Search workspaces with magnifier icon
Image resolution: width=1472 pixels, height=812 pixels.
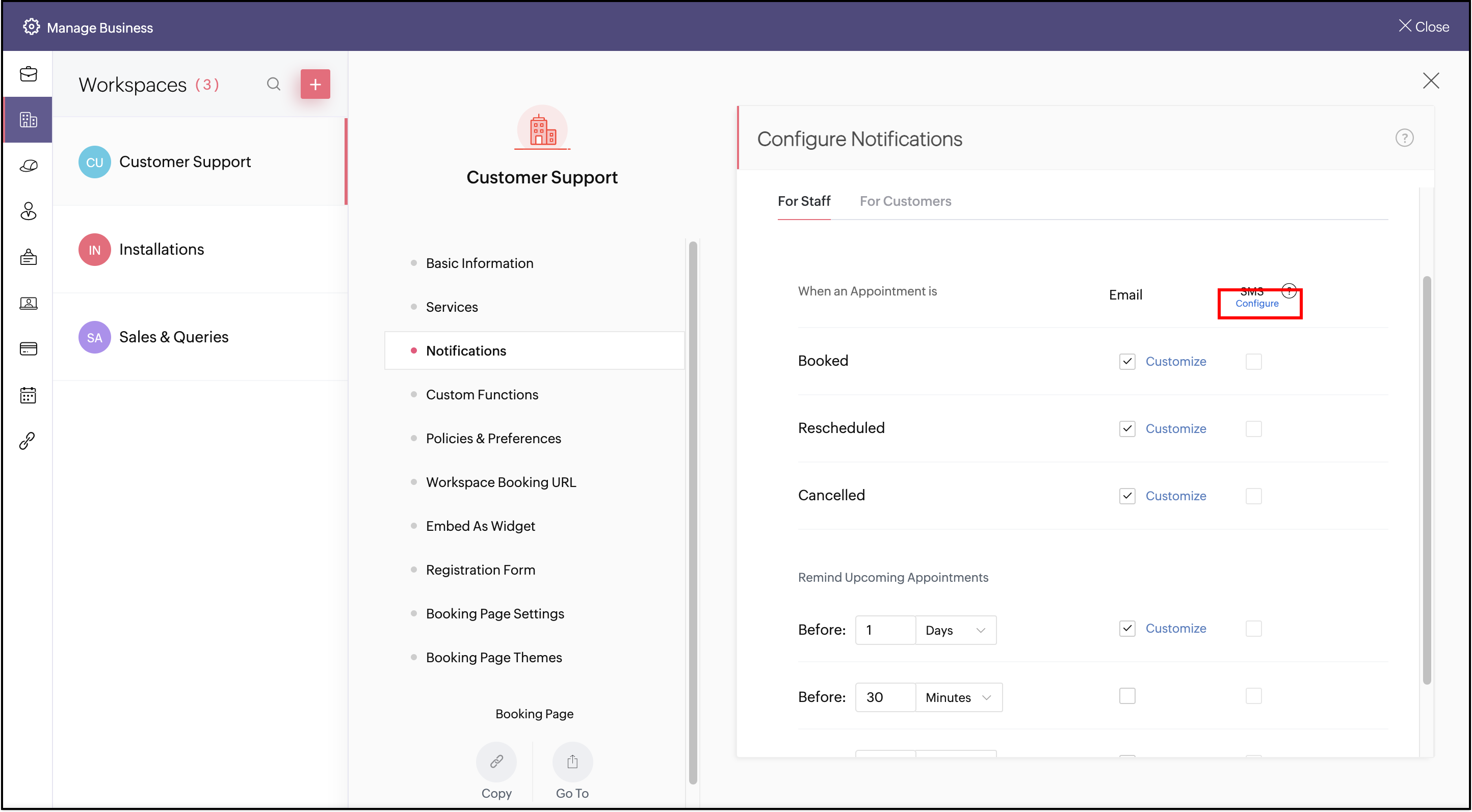coord(274,85)
